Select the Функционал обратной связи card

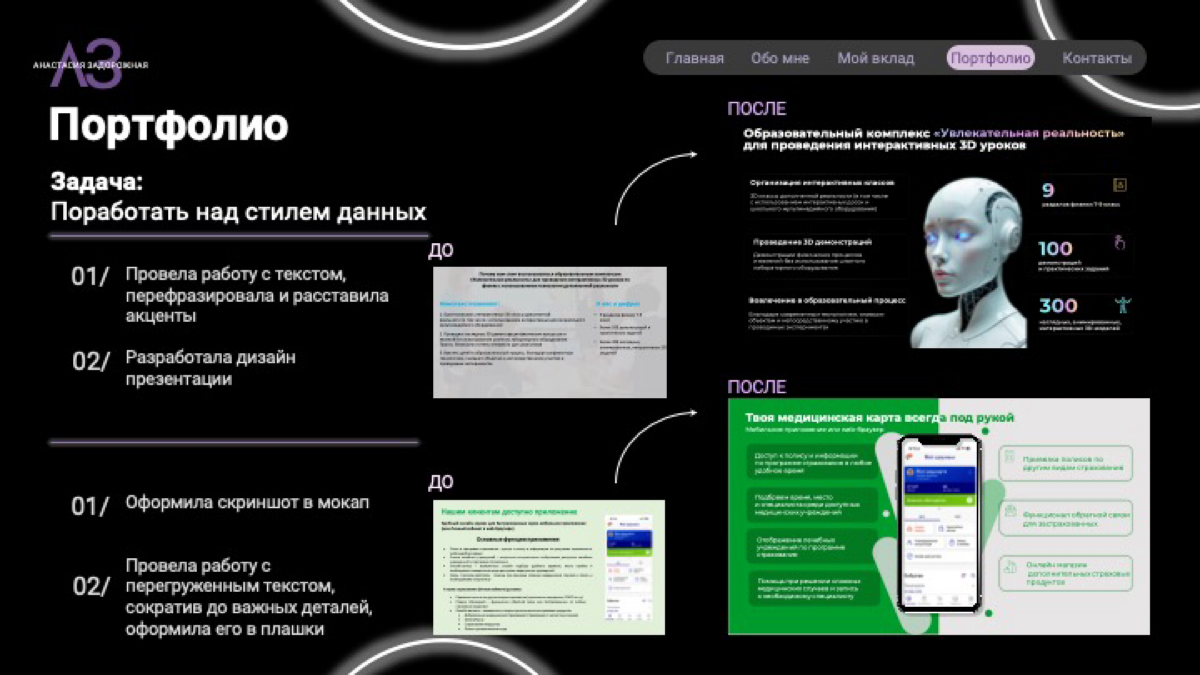click(x=1064, y=517)
